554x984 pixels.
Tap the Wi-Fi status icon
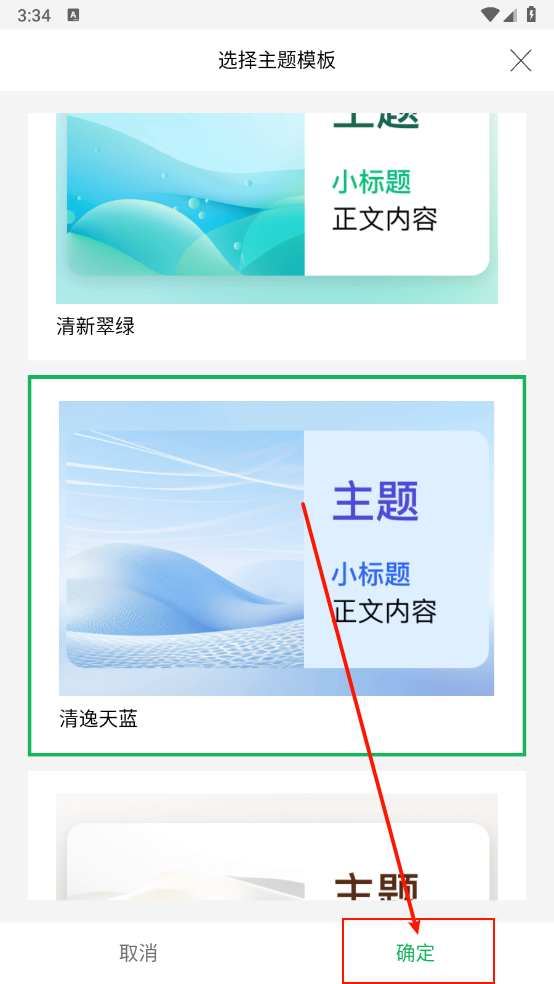coord(489,14)
